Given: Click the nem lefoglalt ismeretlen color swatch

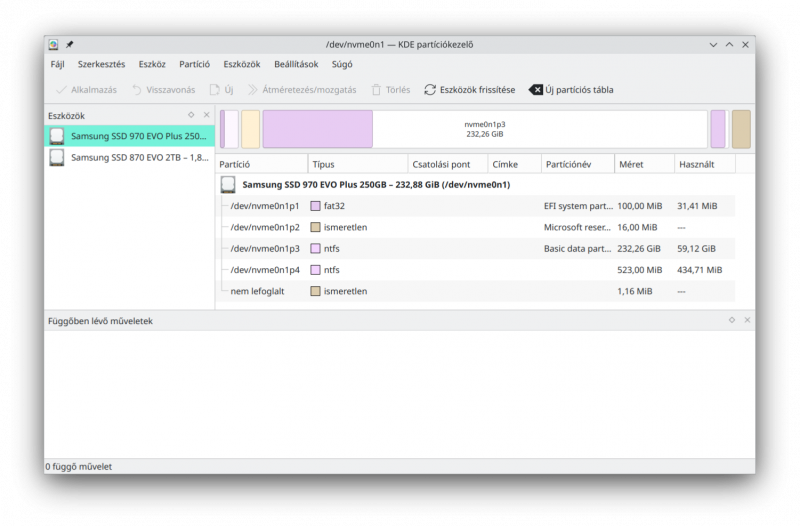Looking at the screenshot, I should coord(315,291).
